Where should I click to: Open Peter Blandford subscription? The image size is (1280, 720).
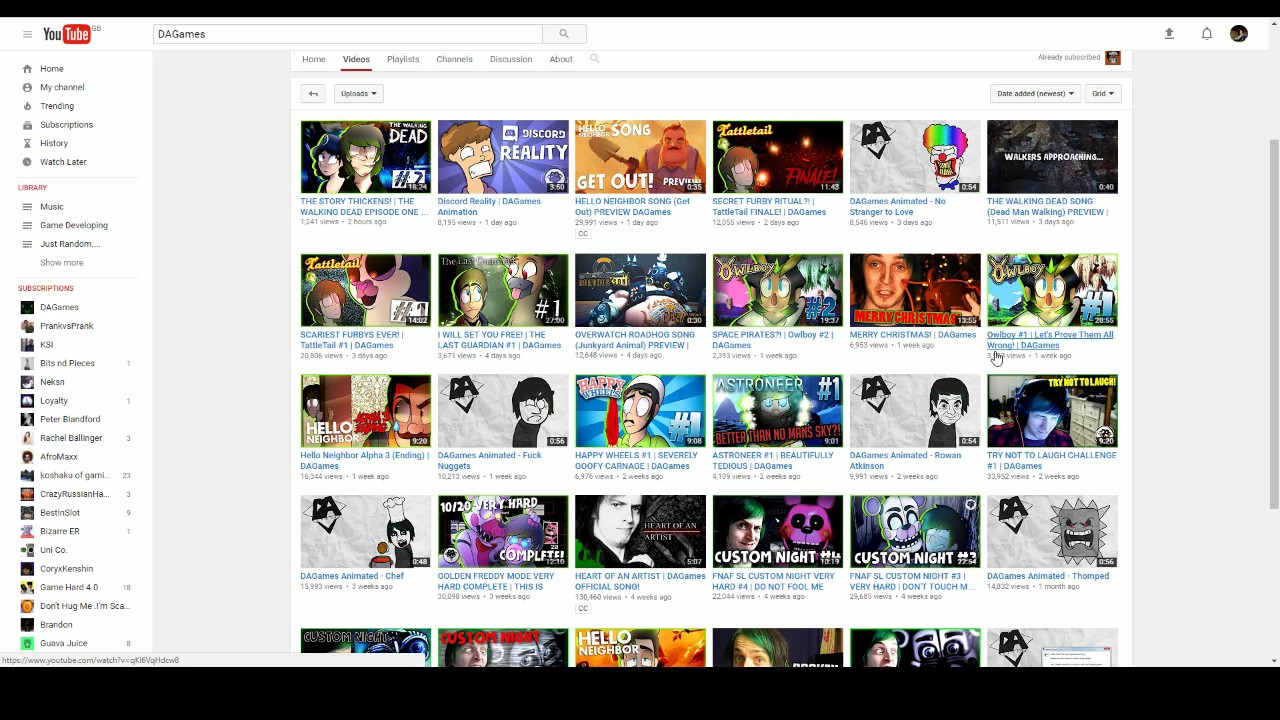pyautogui.click(x=70, y=419)
